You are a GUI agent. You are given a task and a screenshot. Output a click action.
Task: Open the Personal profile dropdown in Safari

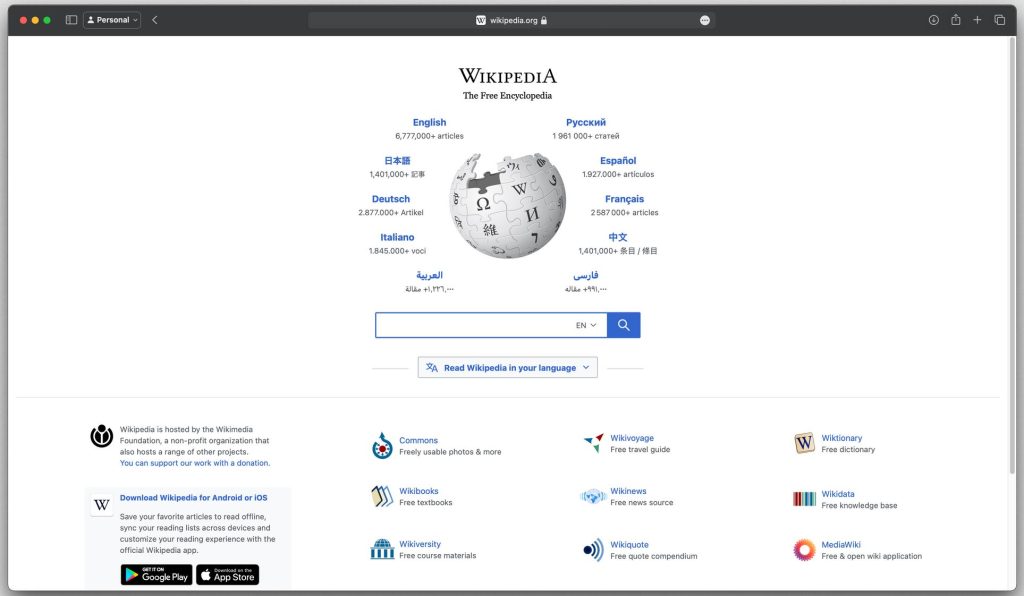pyautogui.click(x=111, y=19)
